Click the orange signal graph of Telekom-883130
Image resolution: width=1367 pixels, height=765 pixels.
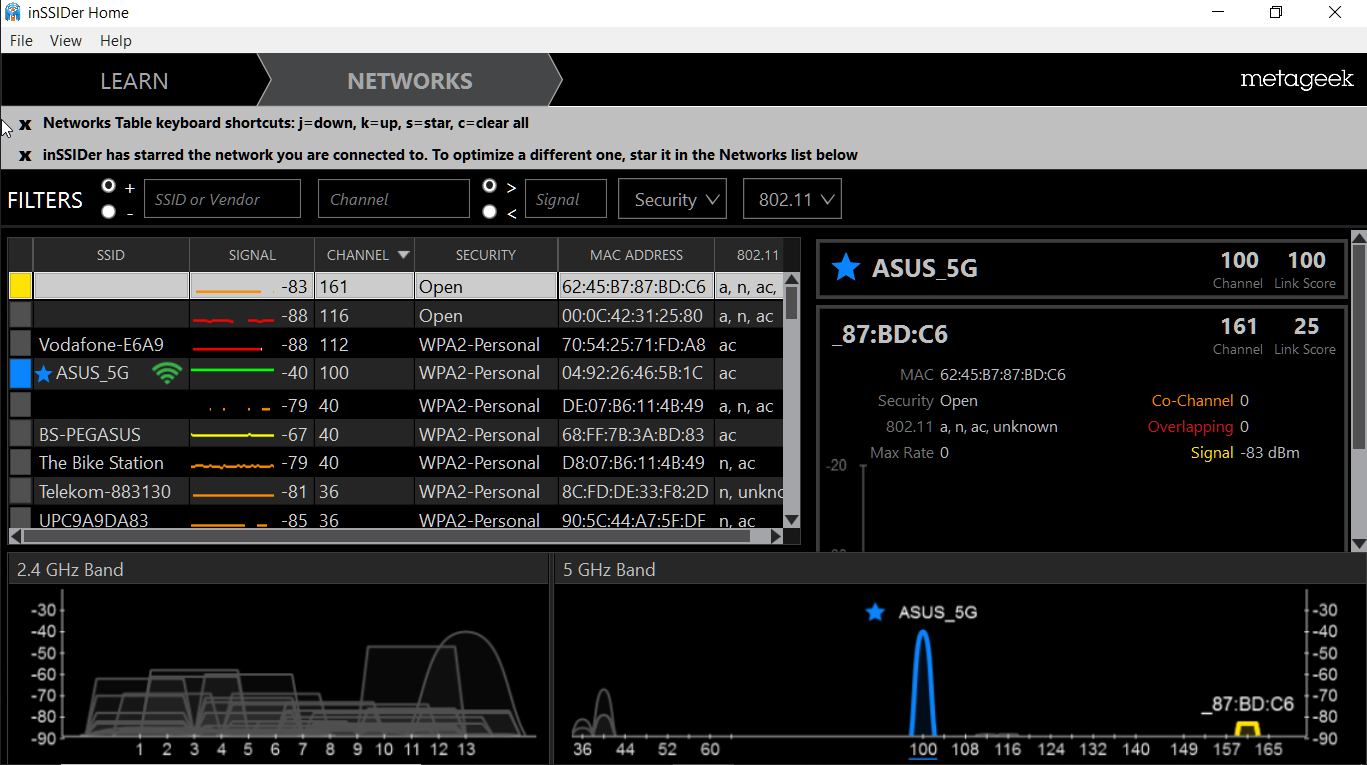coord(233,495)
